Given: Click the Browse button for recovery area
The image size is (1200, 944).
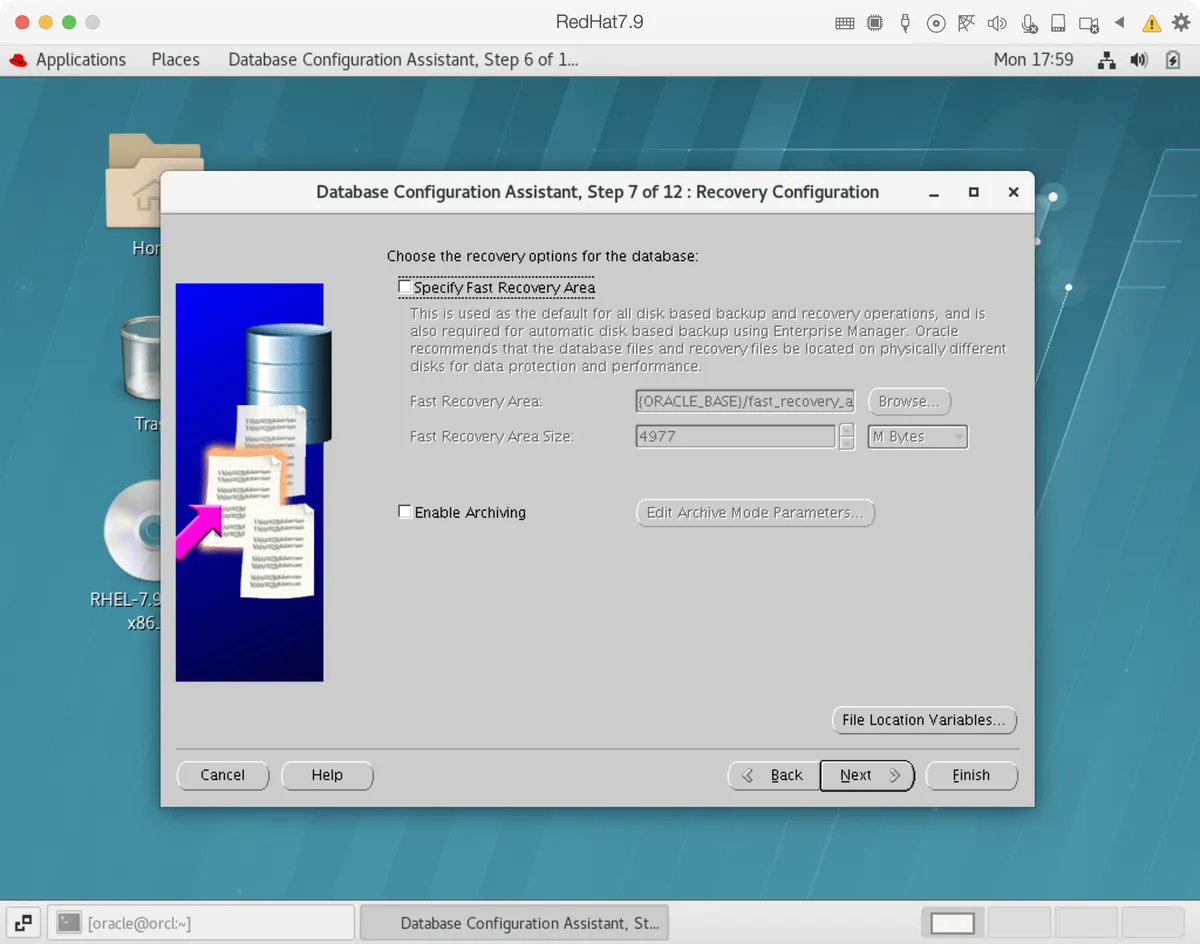Looking at the screenshot, I should 908,401.
